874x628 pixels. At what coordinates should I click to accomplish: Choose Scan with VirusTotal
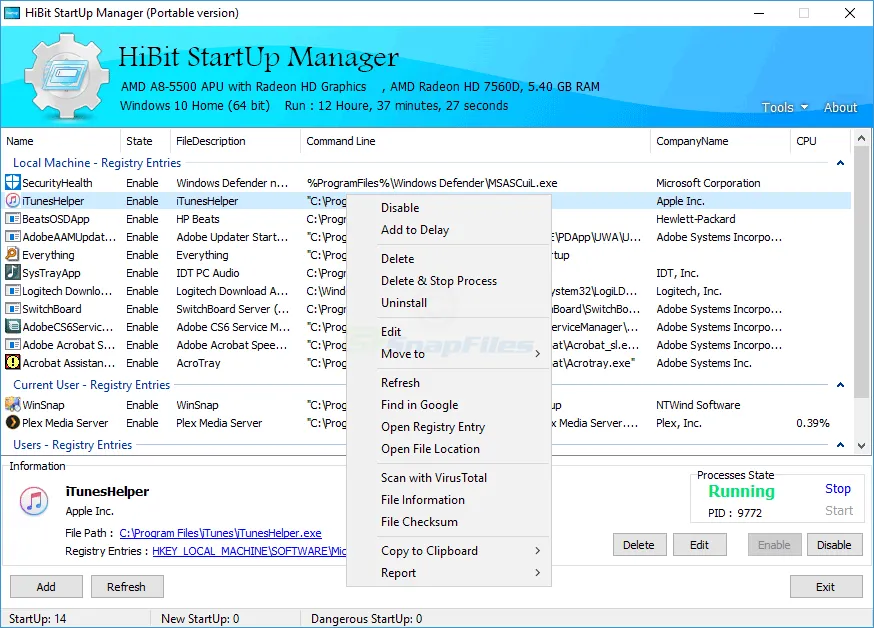[x=449, y=478]
